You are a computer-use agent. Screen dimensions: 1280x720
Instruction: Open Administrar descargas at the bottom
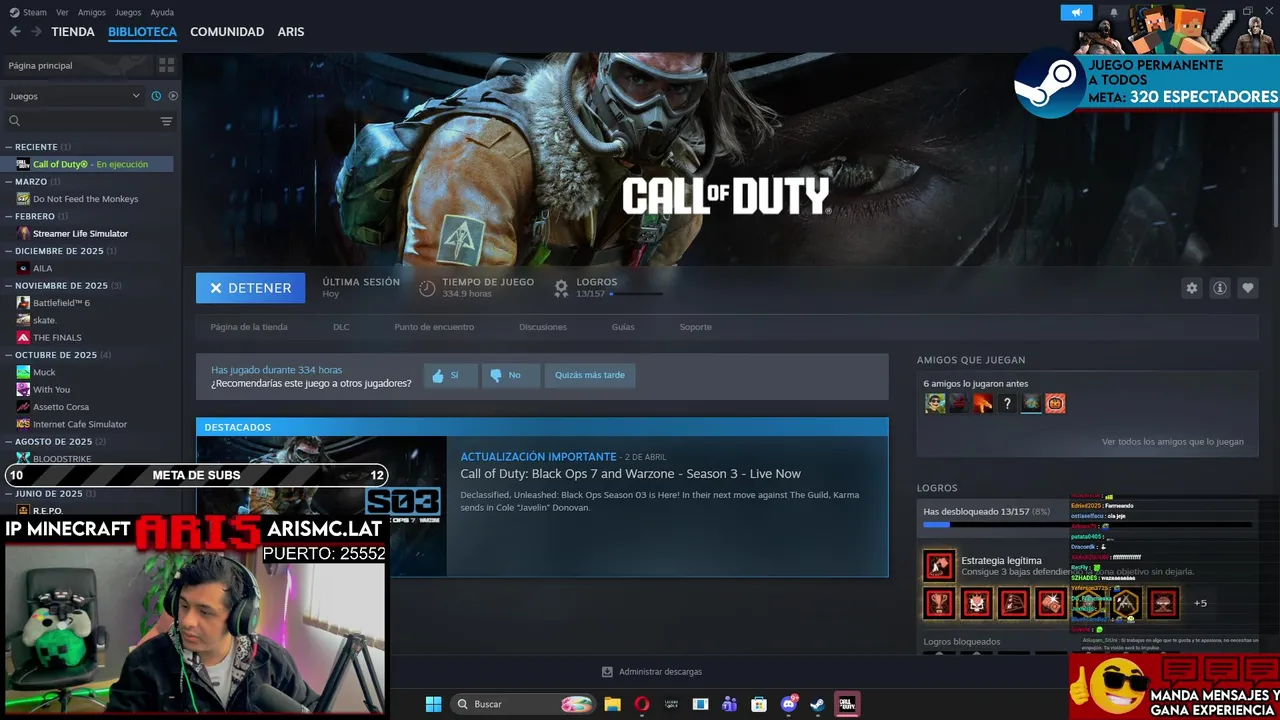click(x=652, y=672)
